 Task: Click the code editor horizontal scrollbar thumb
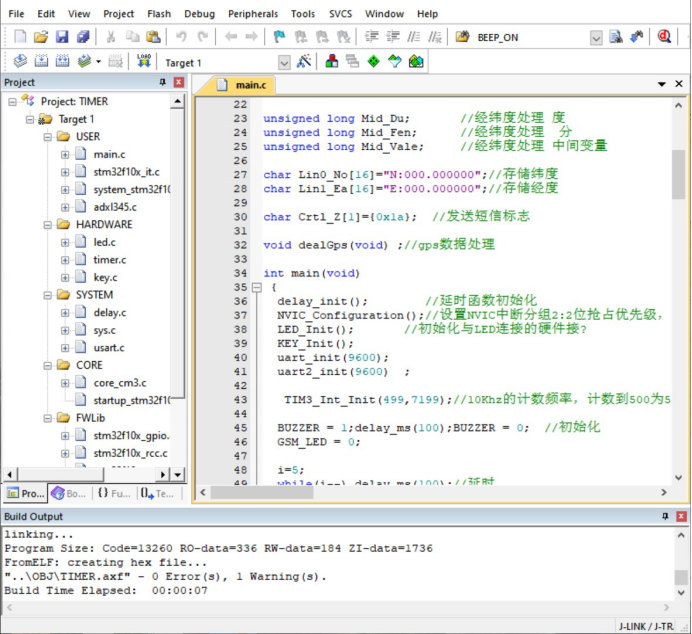(x=262, y=492)
